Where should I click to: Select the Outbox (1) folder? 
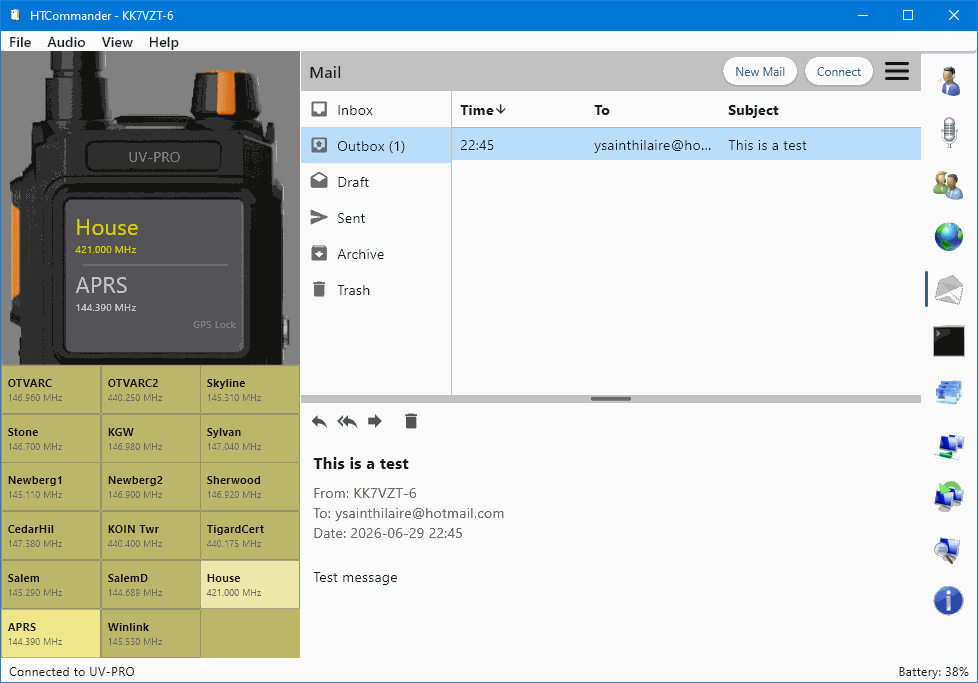tap(376, 146)
